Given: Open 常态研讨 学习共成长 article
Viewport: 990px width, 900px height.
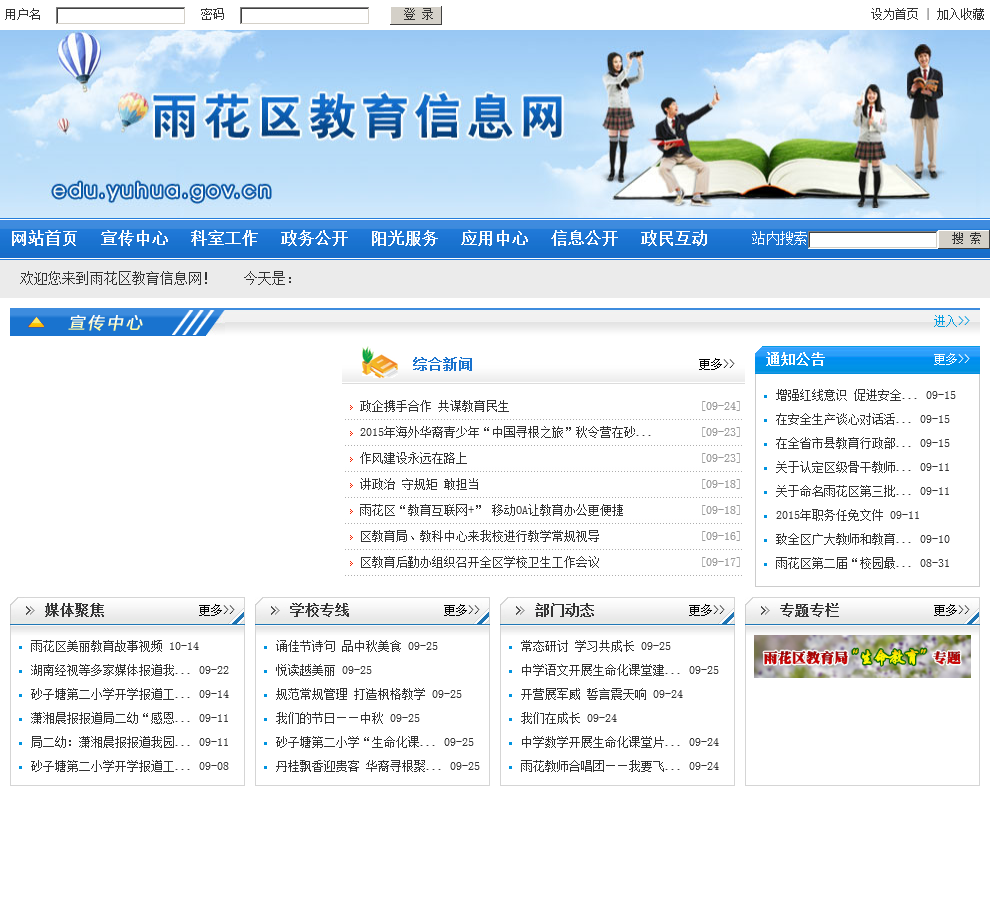Looking at the screenshot, I should [x=577, y=646].
